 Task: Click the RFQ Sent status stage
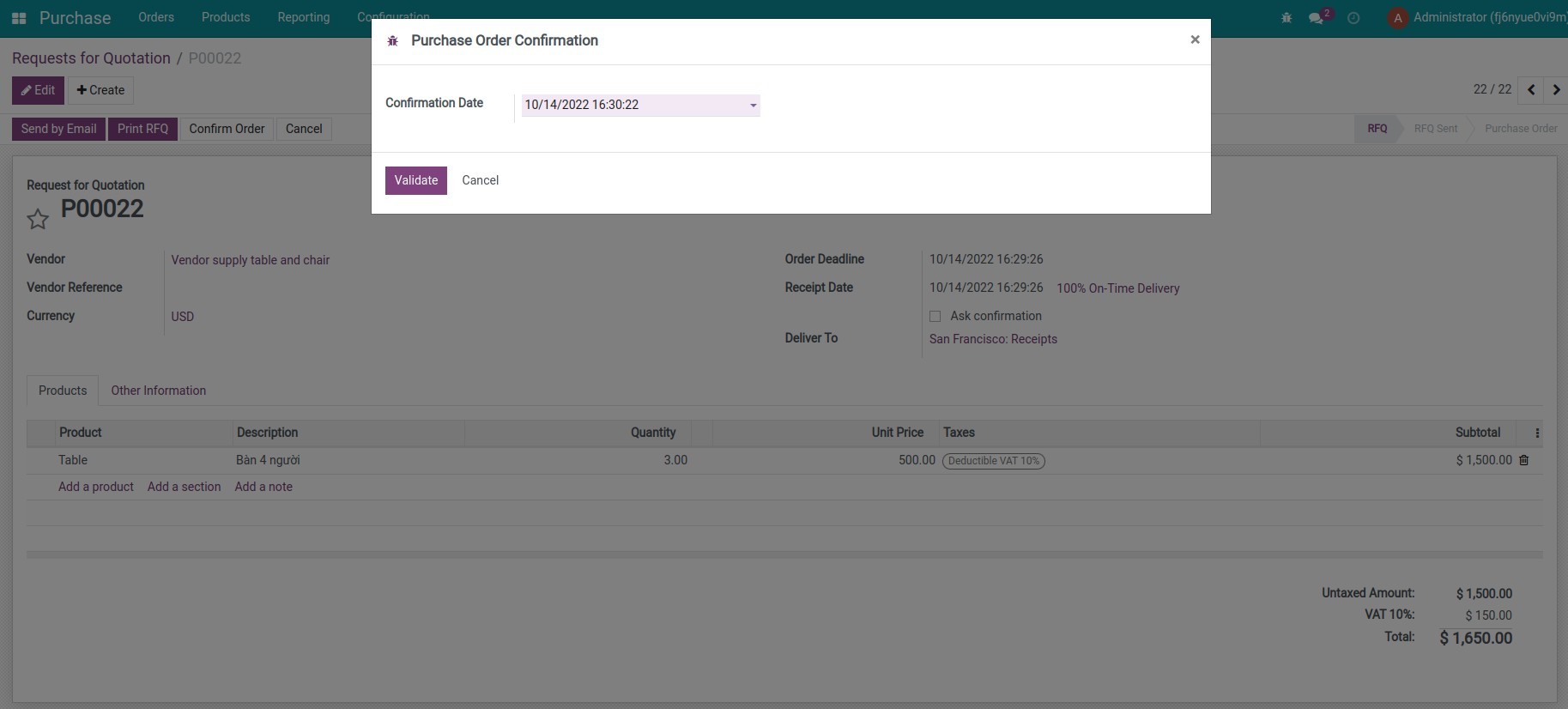tap(1436, 129)
